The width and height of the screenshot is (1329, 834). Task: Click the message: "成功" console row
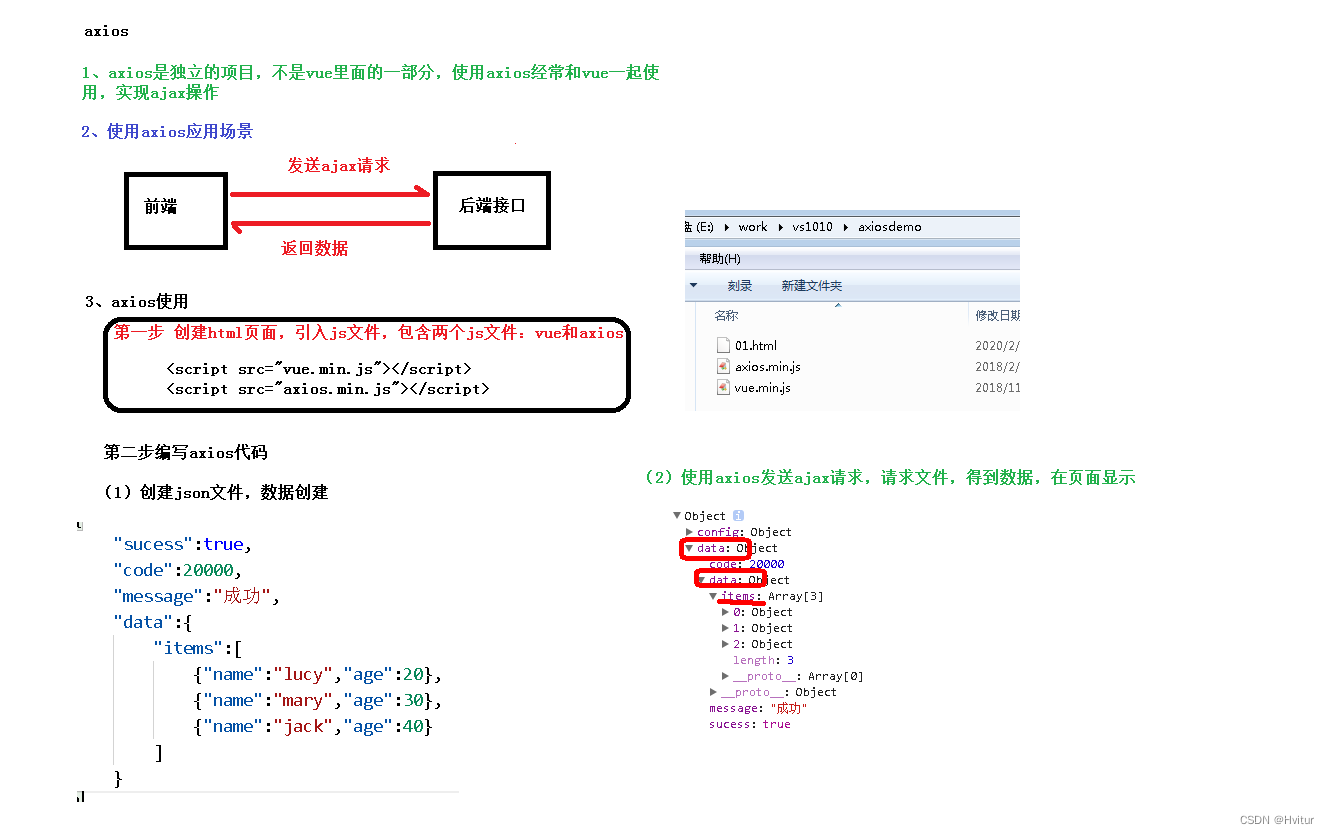[x=758, y=708]
